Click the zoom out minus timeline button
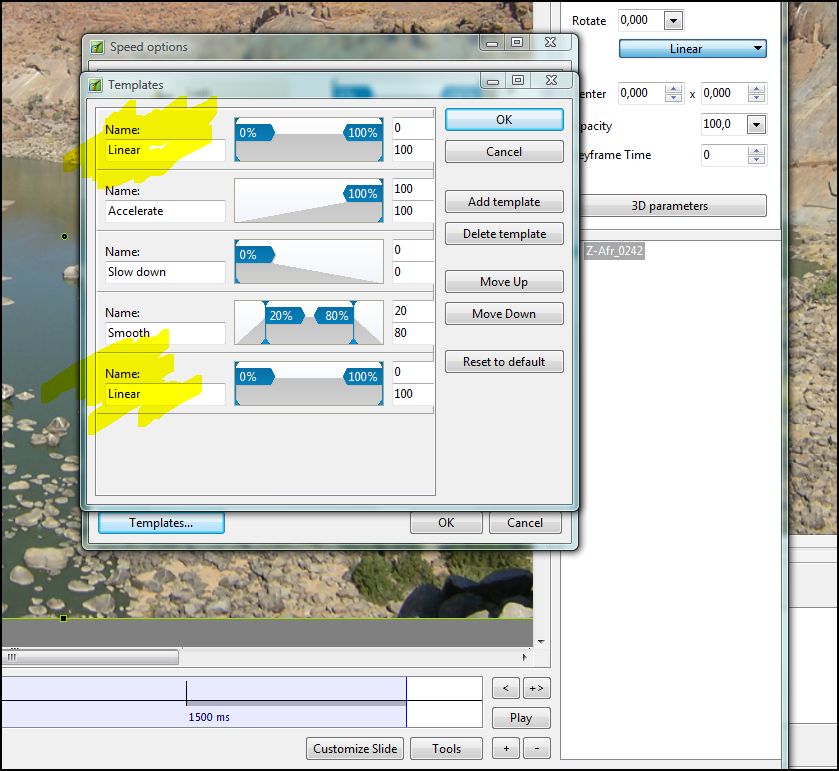Viewport: 839px width, 771px height. point(536,748)
